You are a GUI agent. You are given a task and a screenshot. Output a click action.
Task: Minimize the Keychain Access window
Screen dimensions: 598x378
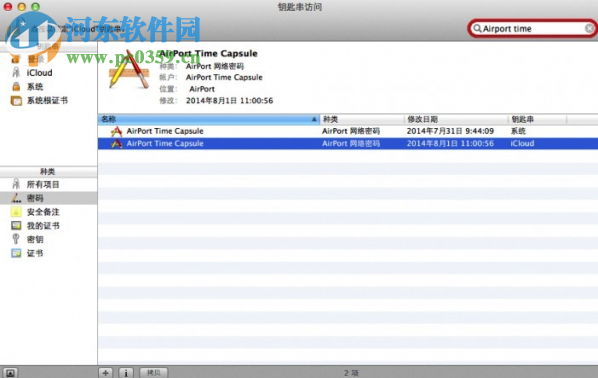tap(22, 6)
